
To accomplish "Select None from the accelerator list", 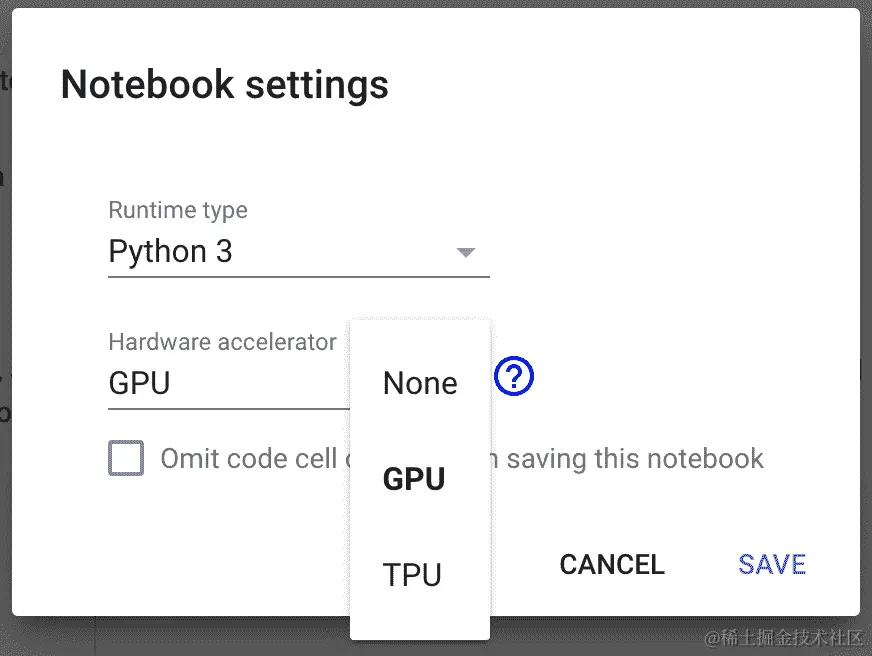I will pyautogui.click(x=420, y=383).
